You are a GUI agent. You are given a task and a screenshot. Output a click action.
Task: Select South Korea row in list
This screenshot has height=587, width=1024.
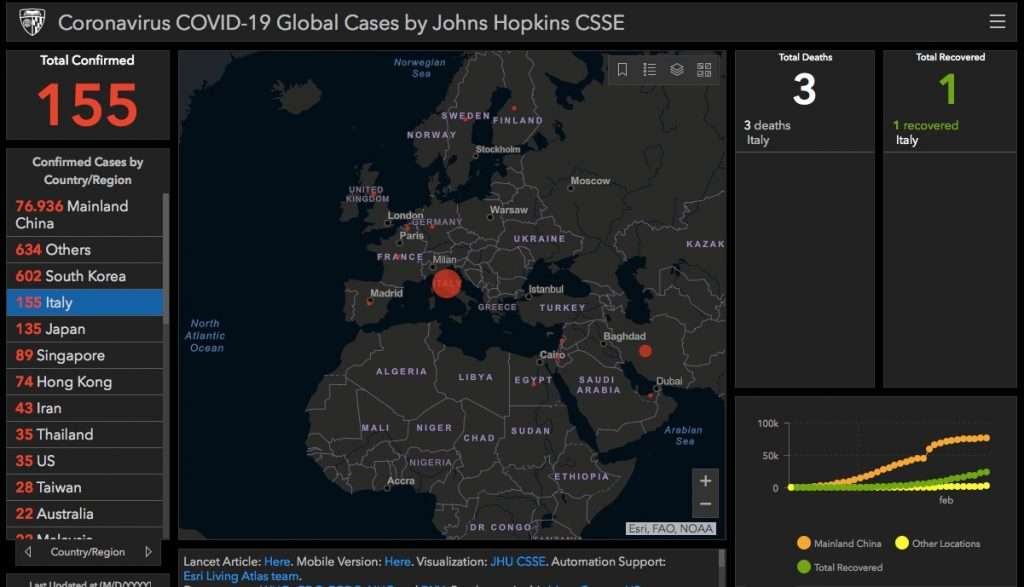85,276
